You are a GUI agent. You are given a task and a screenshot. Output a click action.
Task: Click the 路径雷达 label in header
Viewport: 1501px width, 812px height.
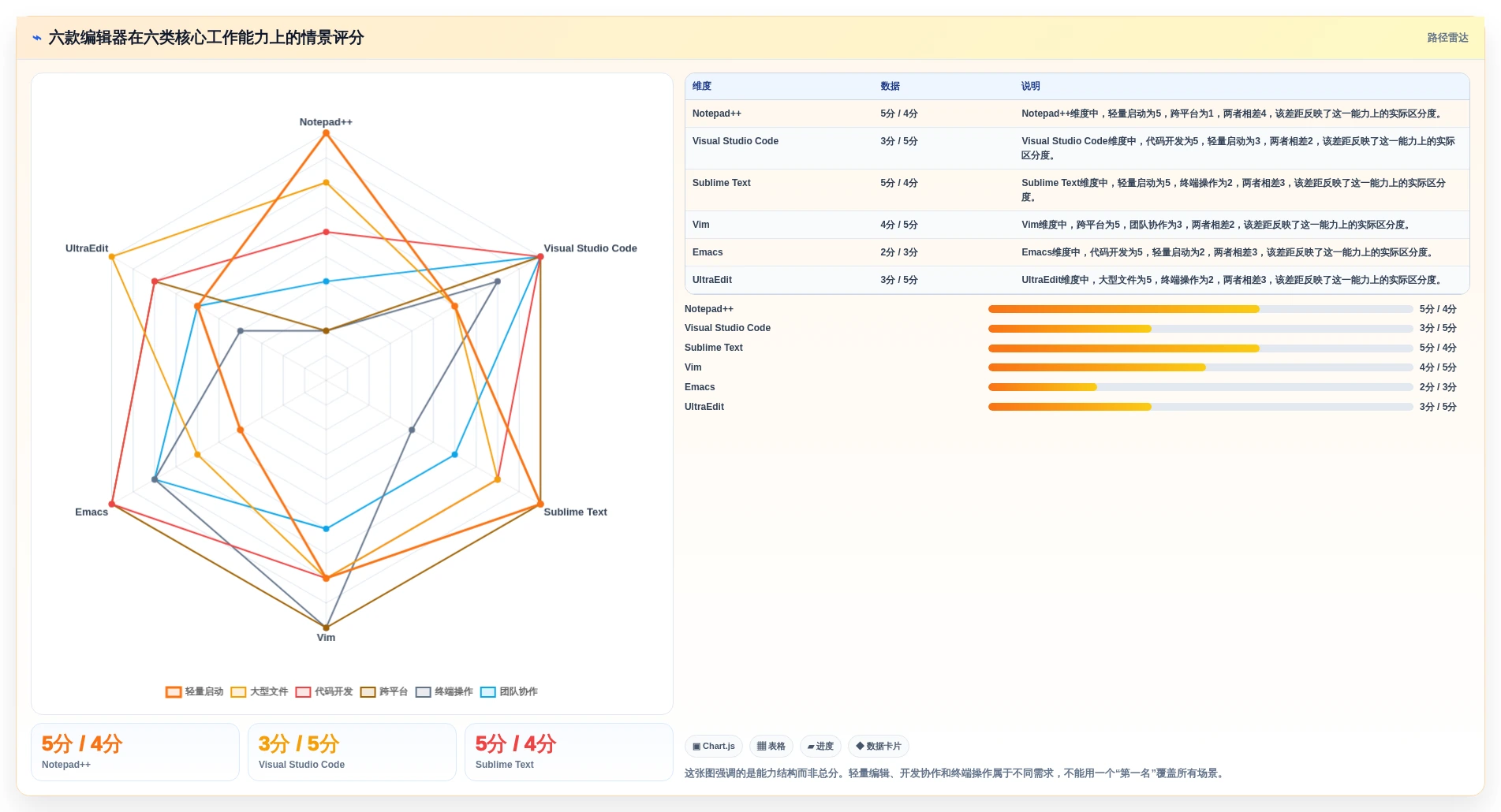1447,38
